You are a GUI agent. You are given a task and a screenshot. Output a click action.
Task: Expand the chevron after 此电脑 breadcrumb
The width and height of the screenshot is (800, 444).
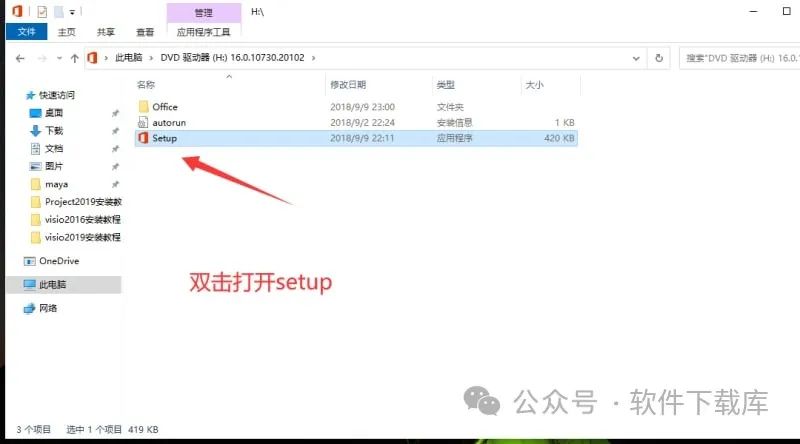tap(151, 58)
